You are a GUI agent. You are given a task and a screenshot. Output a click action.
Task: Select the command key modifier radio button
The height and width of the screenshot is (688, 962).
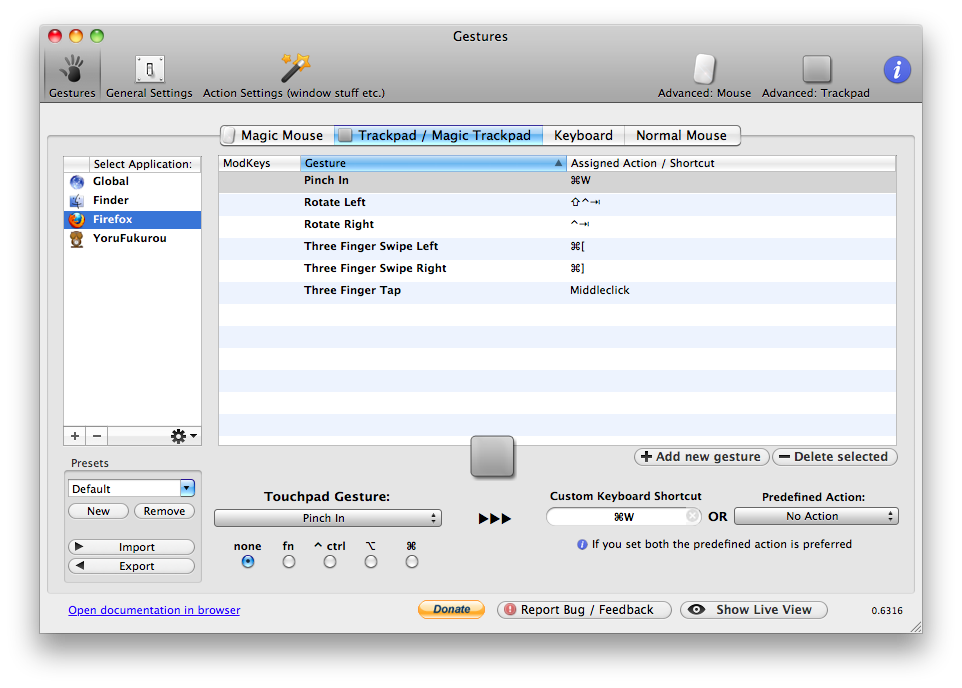[412, 562]
